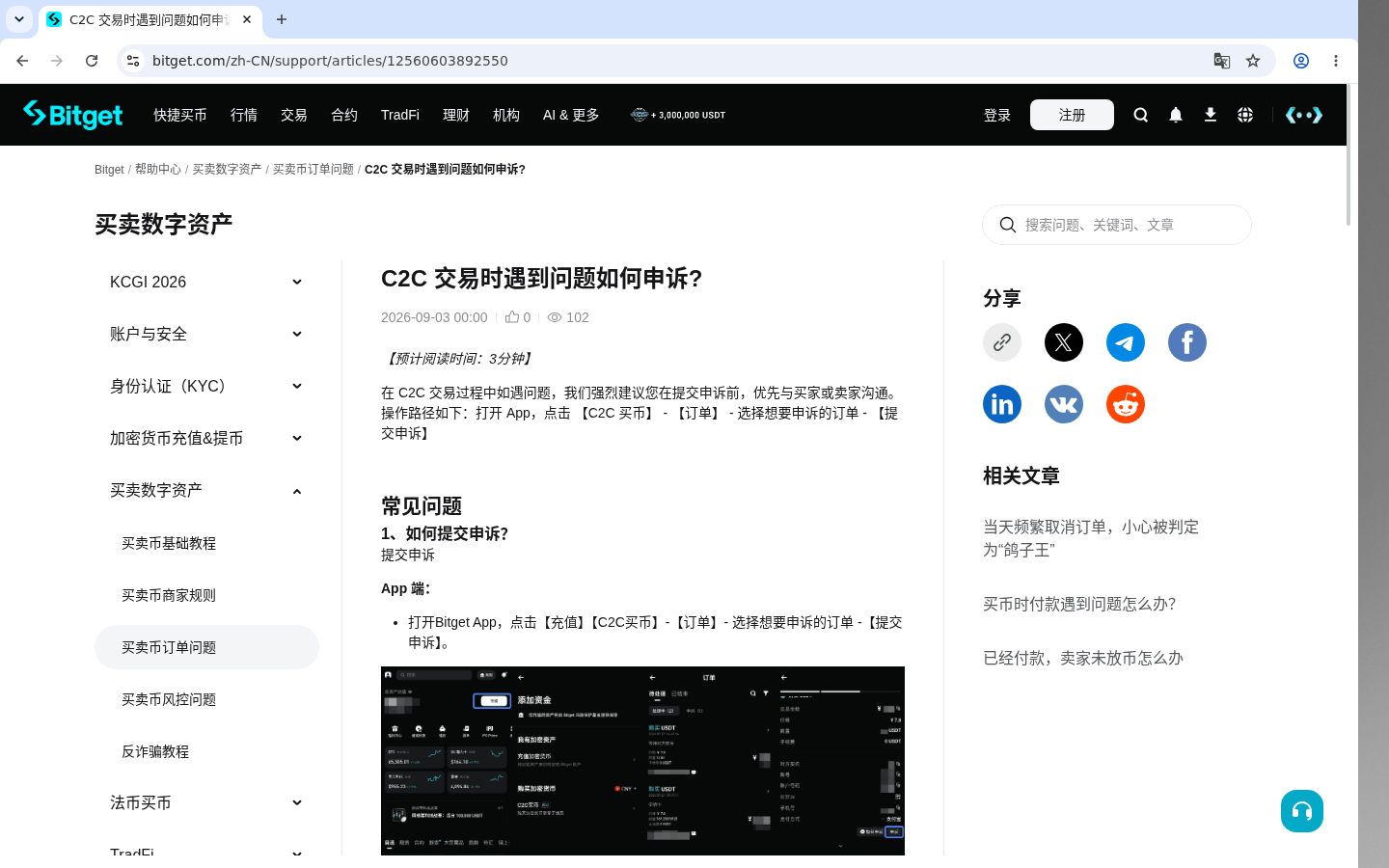This screenshot has width=1389, height=868.
Task: Open the notifications bell icon
Action: pyautogui.click(x=1175, y=115)
